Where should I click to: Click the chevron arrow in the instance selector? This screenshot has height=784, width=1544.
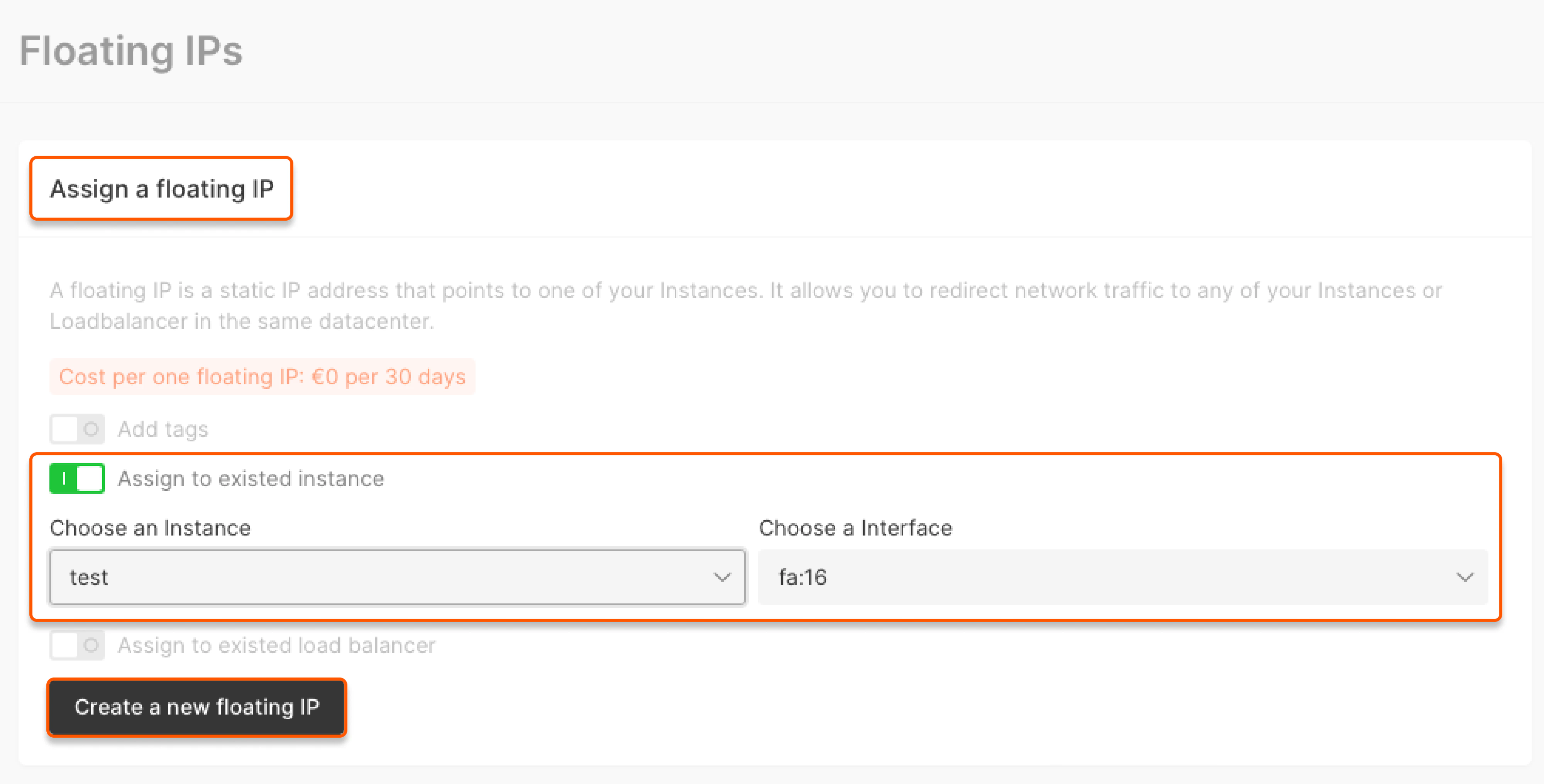coord(722,577)
